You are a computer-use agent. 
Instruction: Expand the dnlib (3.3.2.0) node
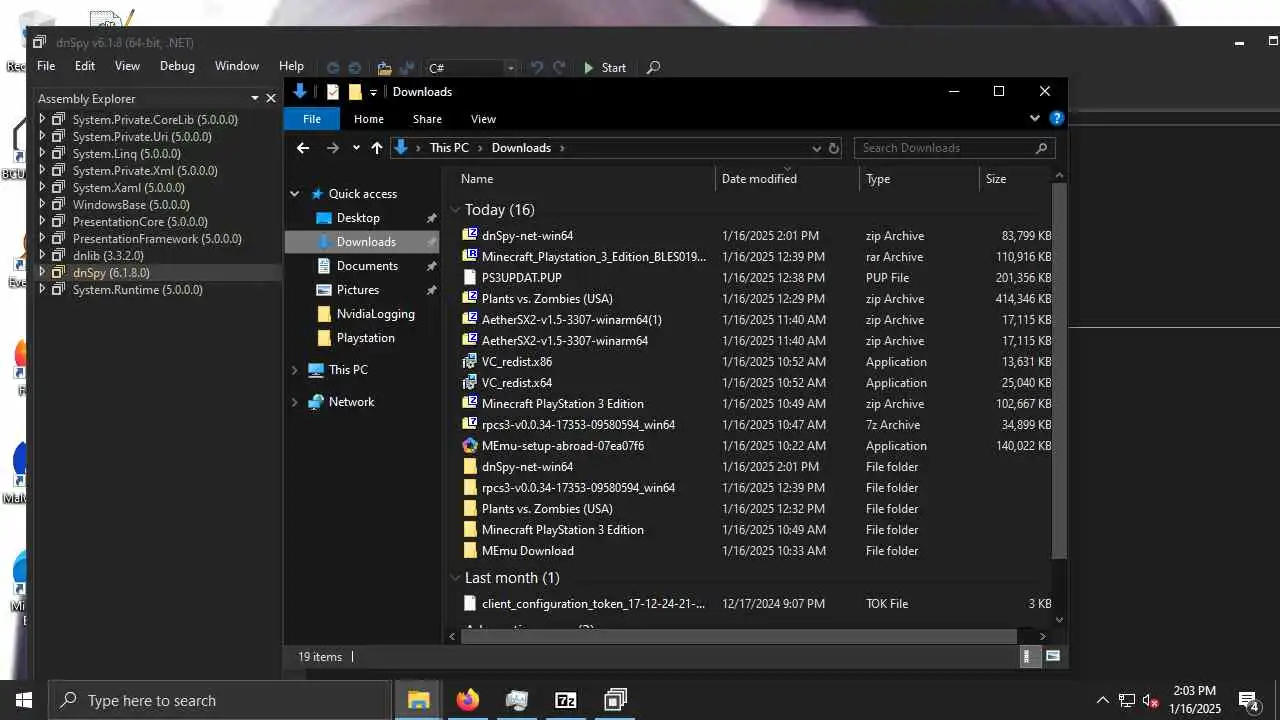click(x=43, y=255)
